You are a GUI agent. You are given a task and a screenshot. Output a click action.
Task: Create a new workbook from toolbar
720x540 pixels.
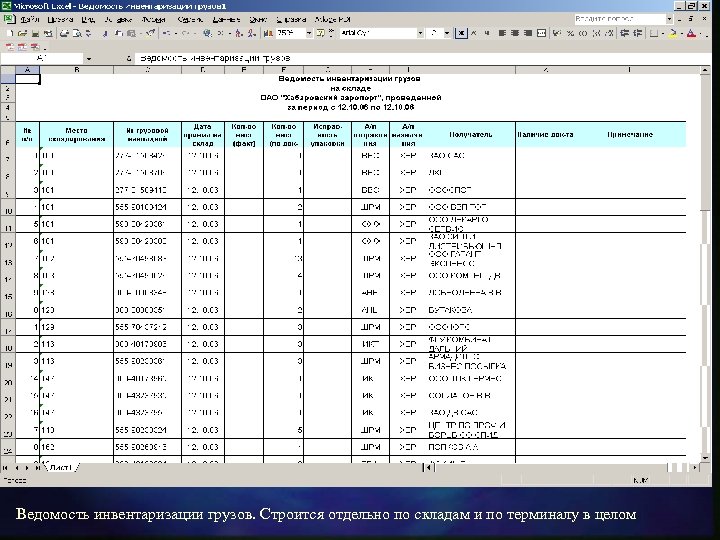(x=10, y=33)
